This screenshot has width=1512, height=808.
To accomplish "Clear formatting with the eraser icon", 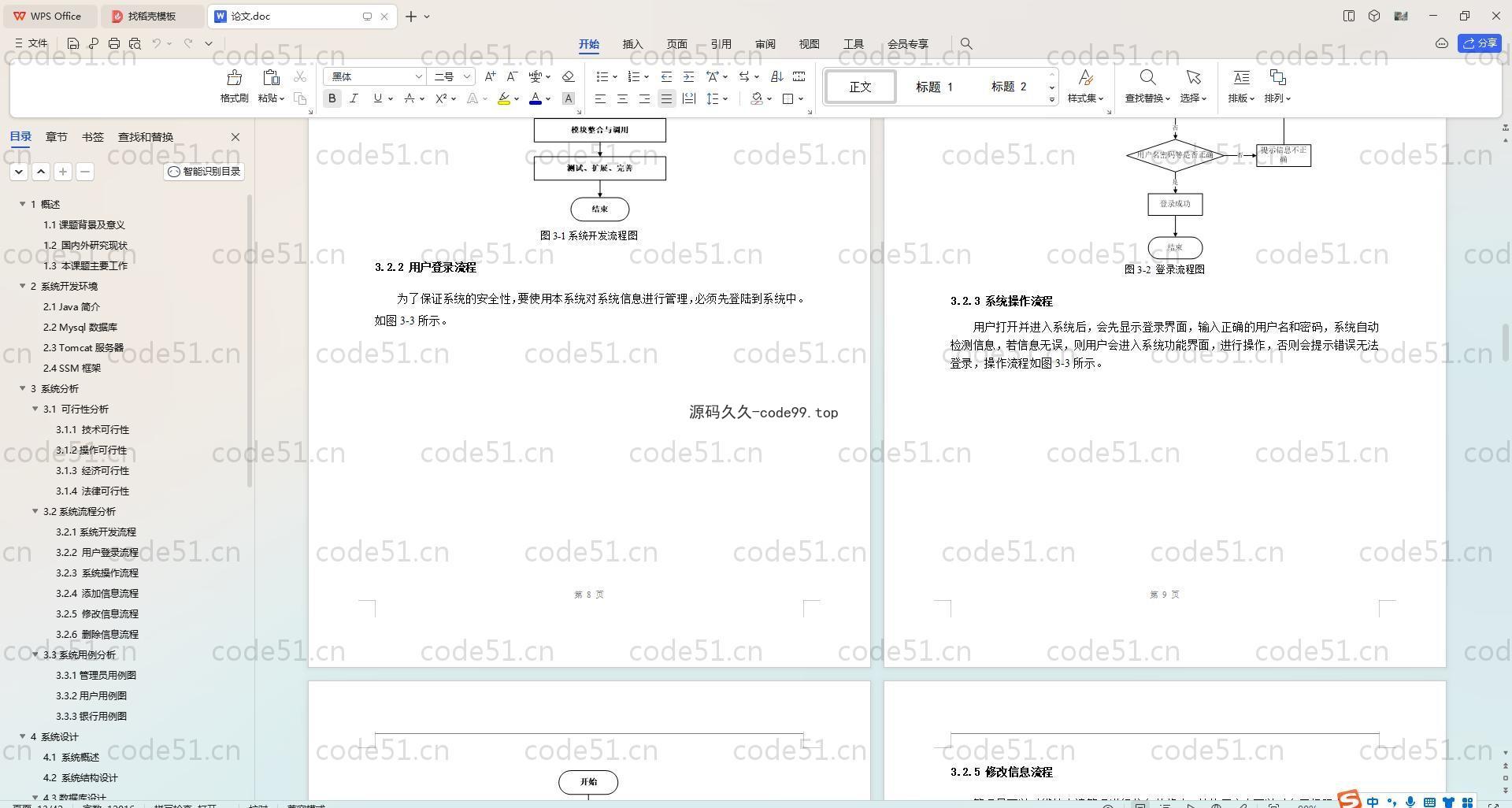I will [568, 76].
